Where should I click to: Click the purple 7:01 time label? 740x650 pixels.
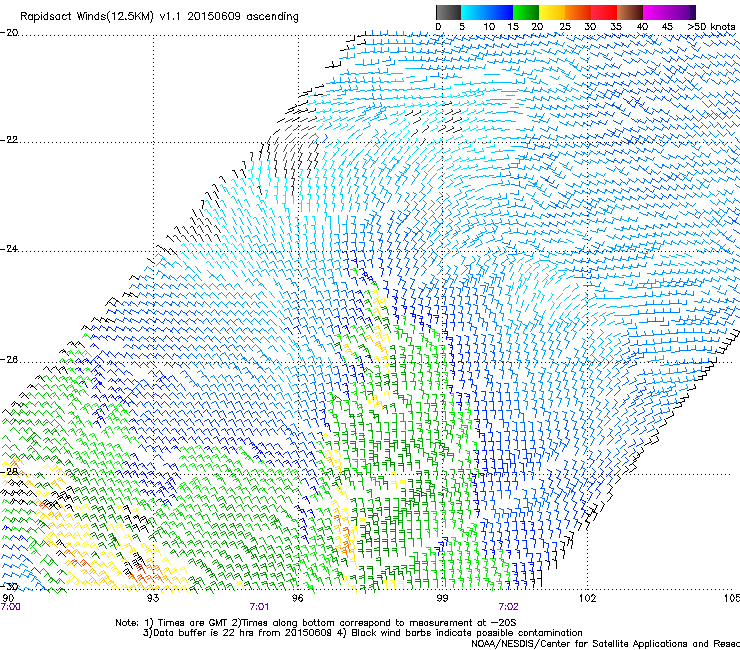259,607
